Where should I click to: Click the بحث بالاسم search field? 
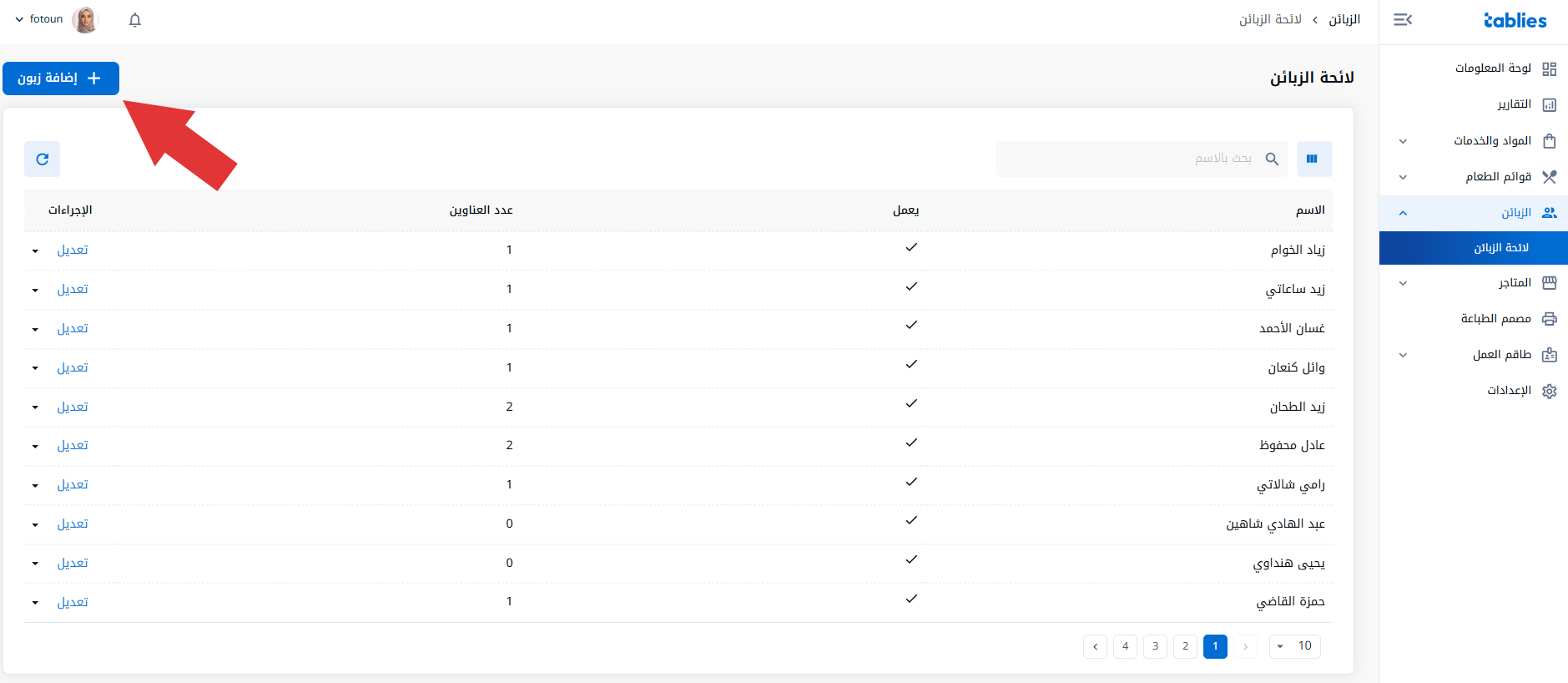1142,159
